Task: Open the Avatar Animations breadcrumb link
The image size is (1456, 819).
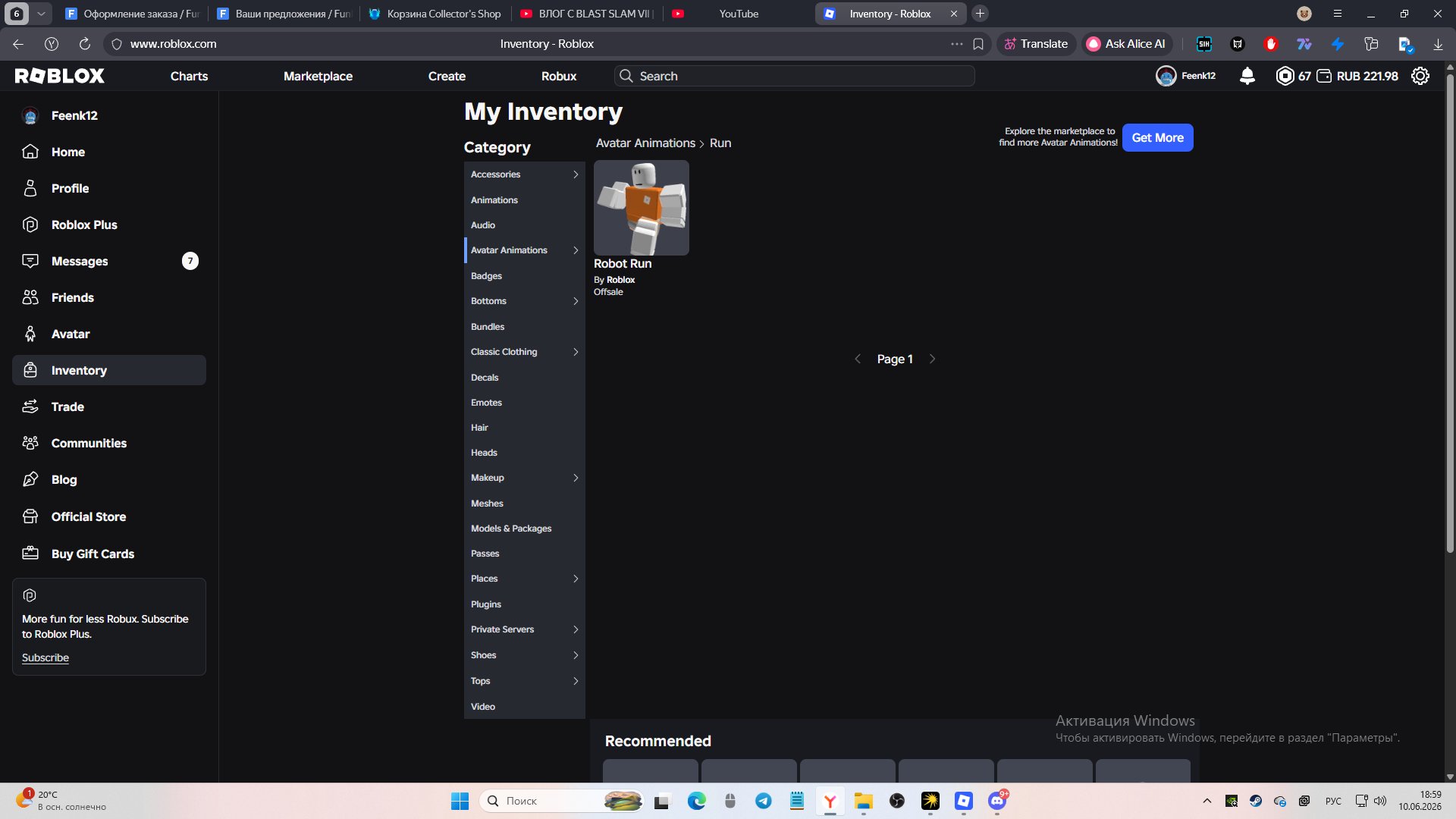Action: 645,143
